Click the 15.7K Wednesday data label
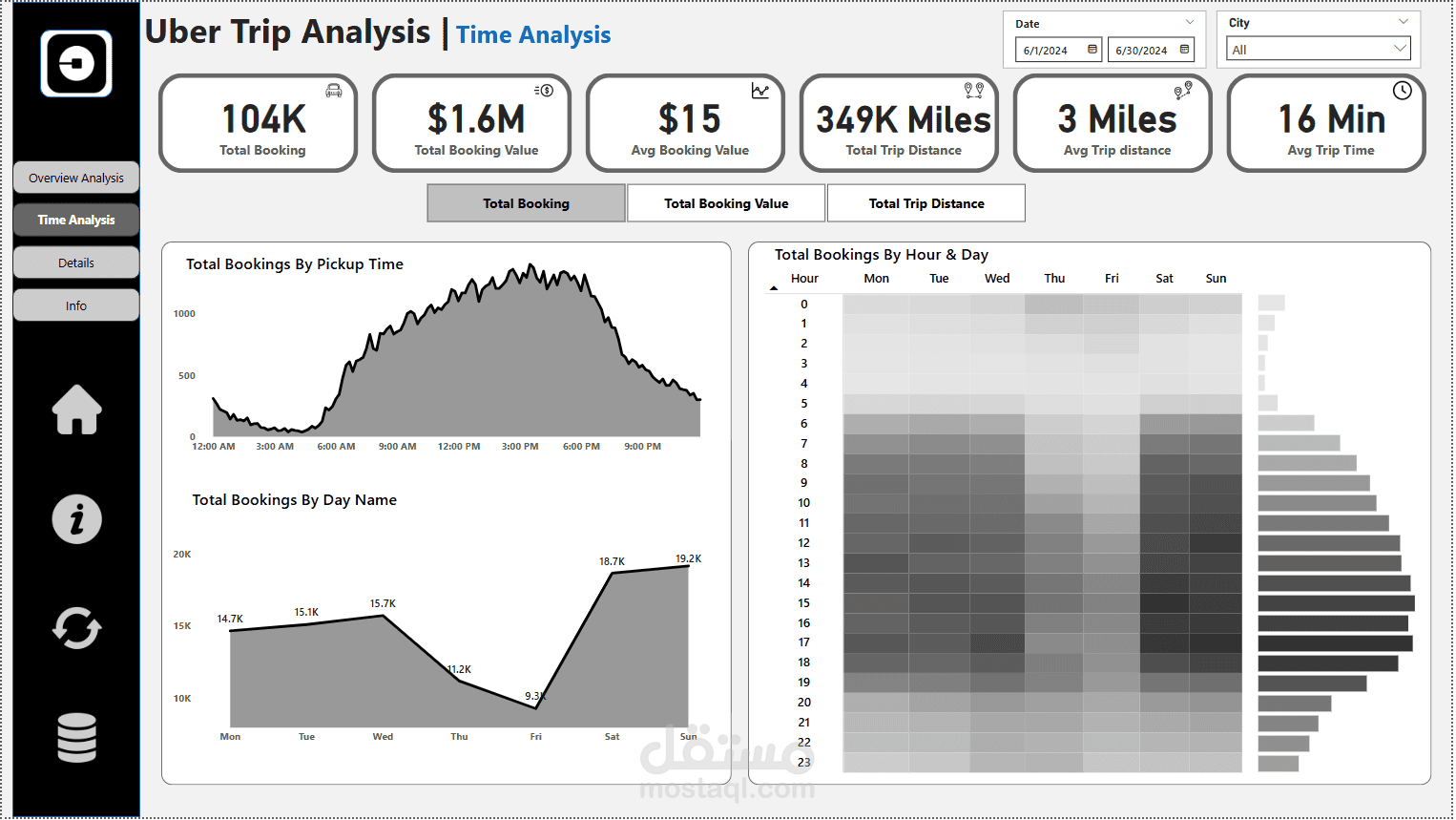 click(x=383, y=603)
